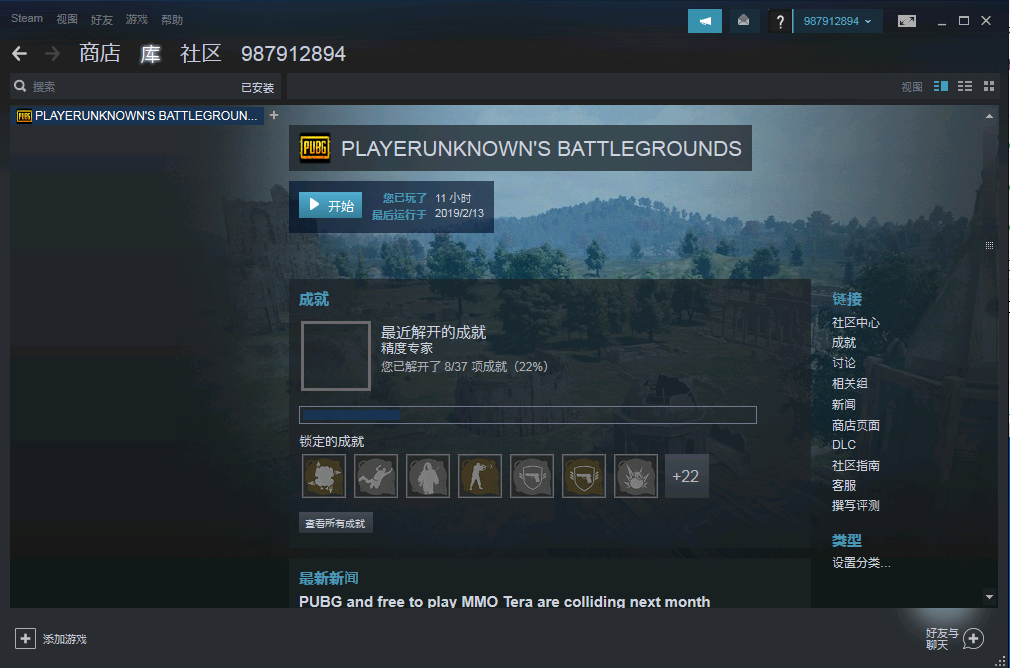Open the 新闻 link
The image size is (1010, 668).
pyautogui.click(x=844, y=405)
